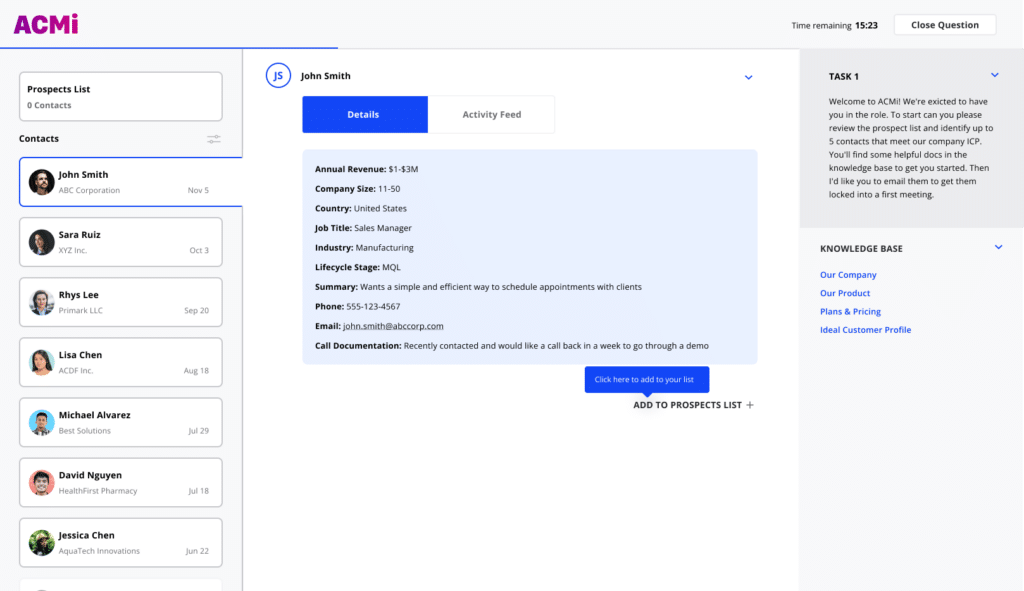This screenshot has height=591, width=1024.
Task: Click the TASK 1 heading
Action: pyautogui.click(x=844, y=76)
